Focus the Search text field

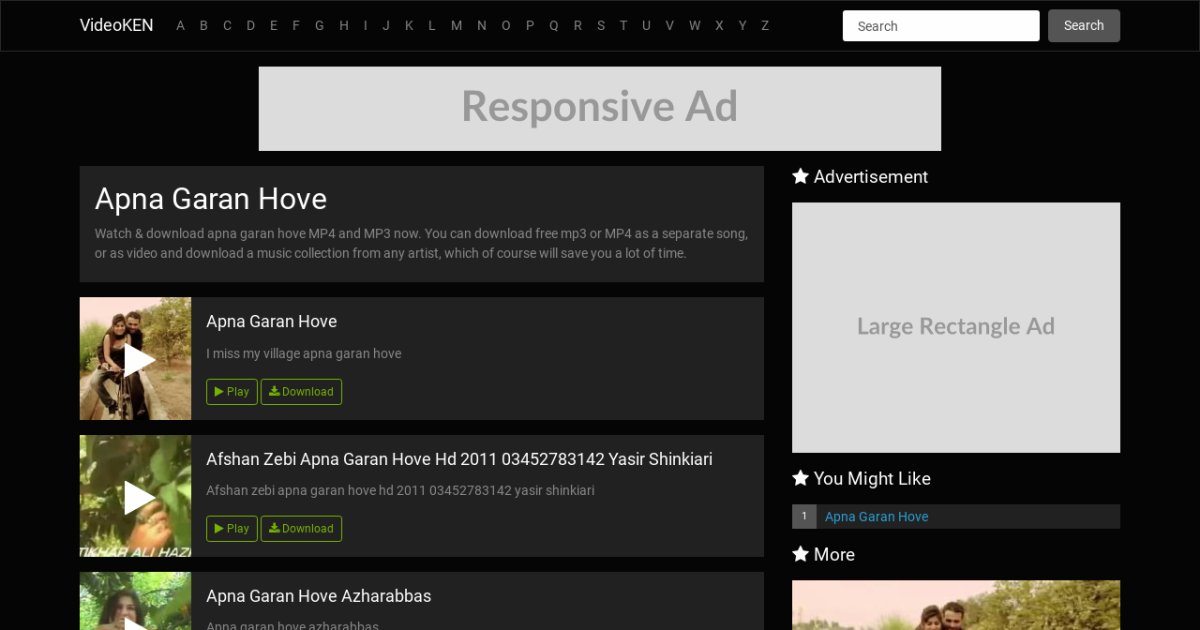tap(940, 26)
